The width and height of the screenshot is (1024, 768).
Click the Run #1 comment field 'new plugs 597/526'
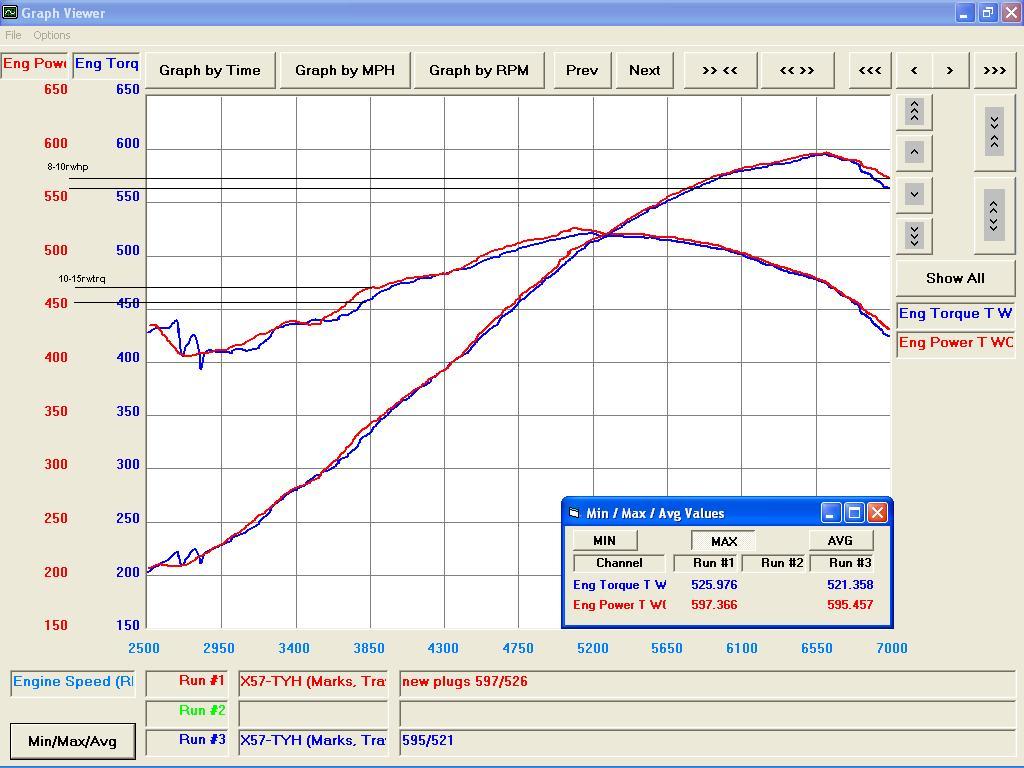coord(707,682)
